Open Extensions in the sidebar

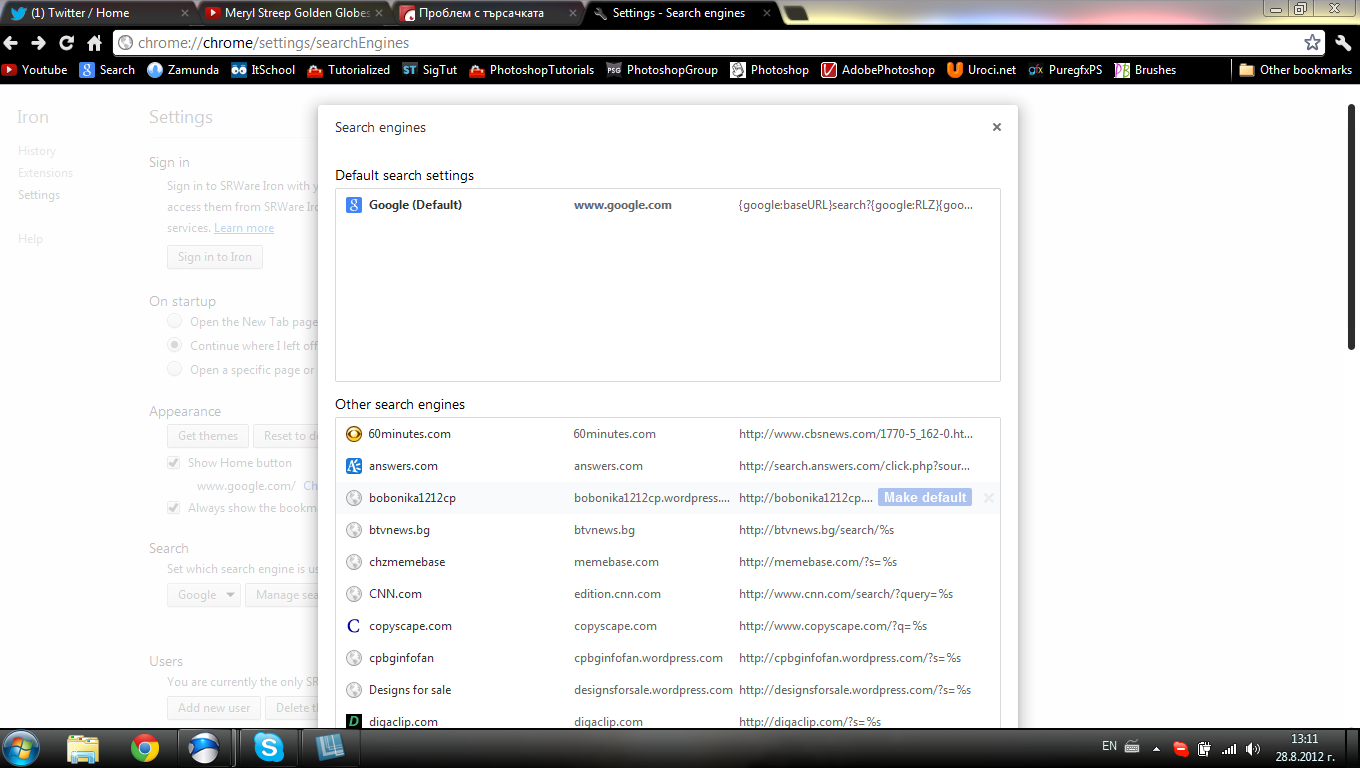45,173
